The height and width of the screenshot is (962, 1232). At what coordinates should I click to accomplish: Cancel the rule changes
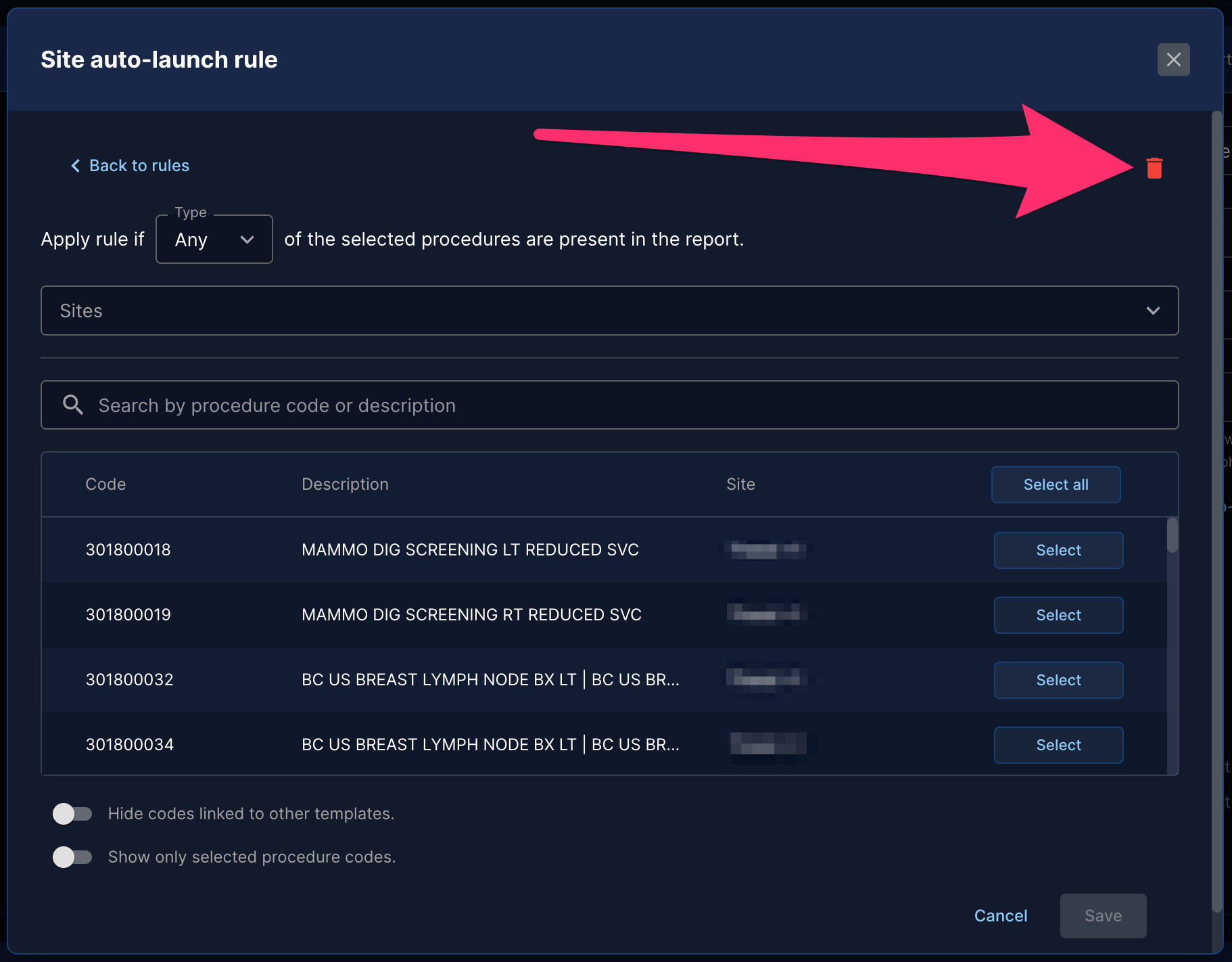click(1000, 916)
